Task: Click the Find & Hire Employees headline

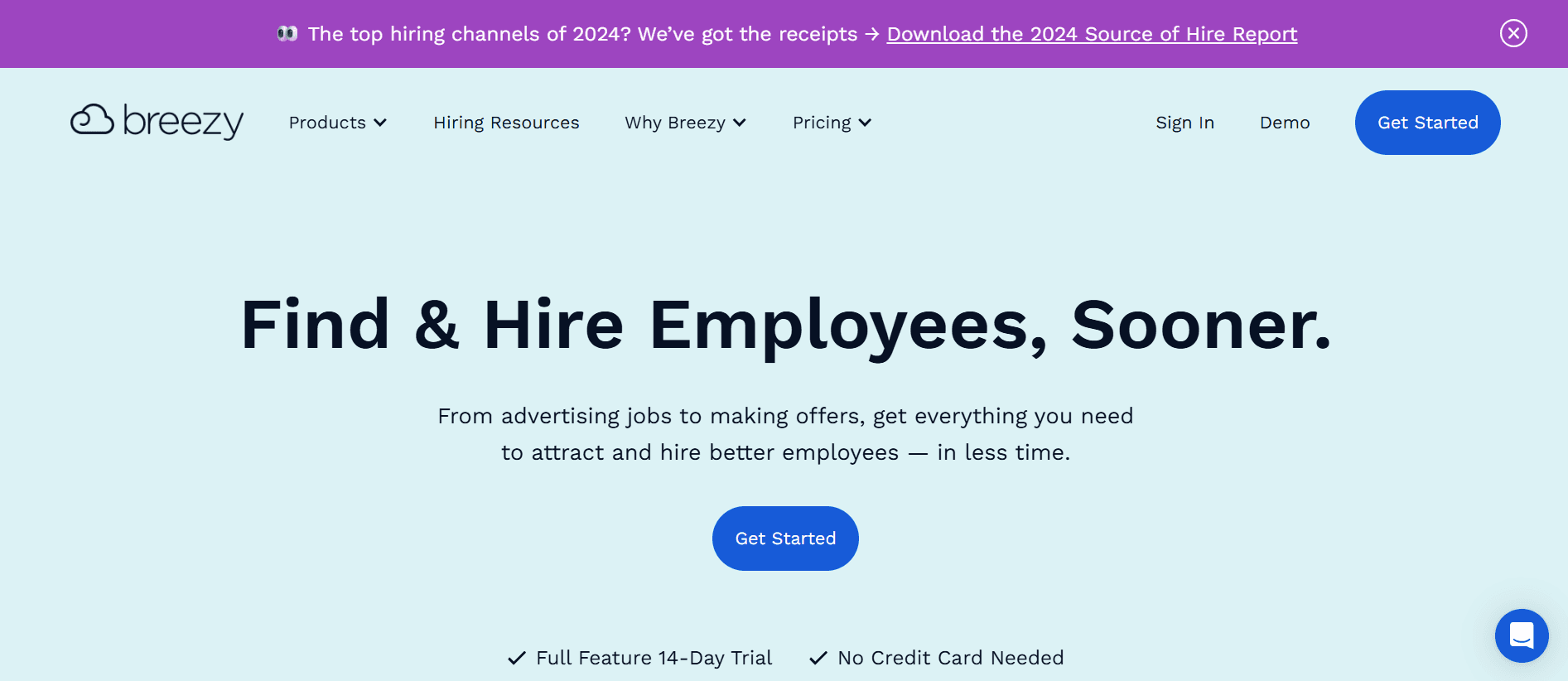Action: pyautogui.click(x=785, y=325)
